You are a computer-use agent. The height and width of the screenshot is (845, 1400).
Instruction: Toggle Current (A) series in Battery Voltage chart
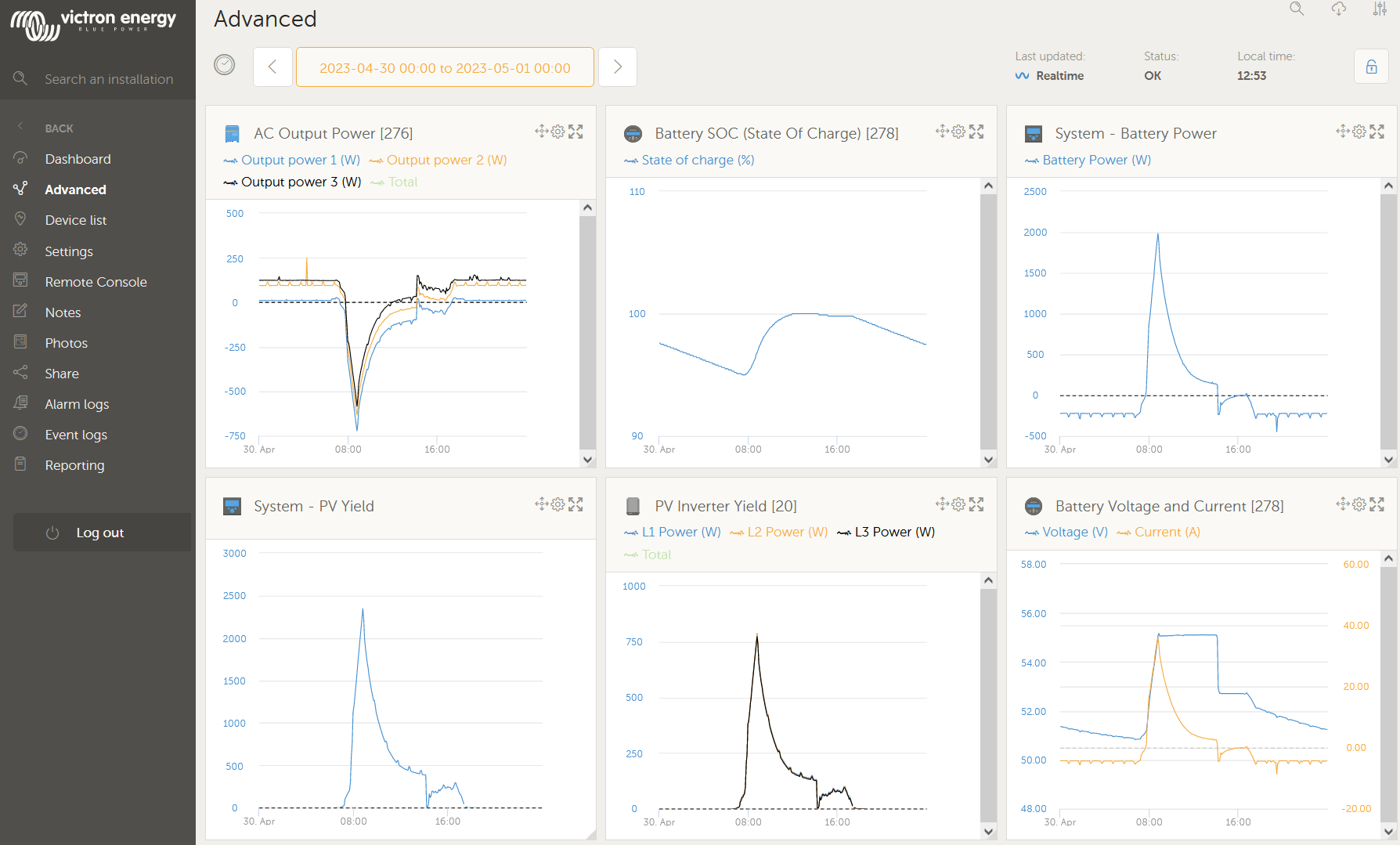(1159, 532)
